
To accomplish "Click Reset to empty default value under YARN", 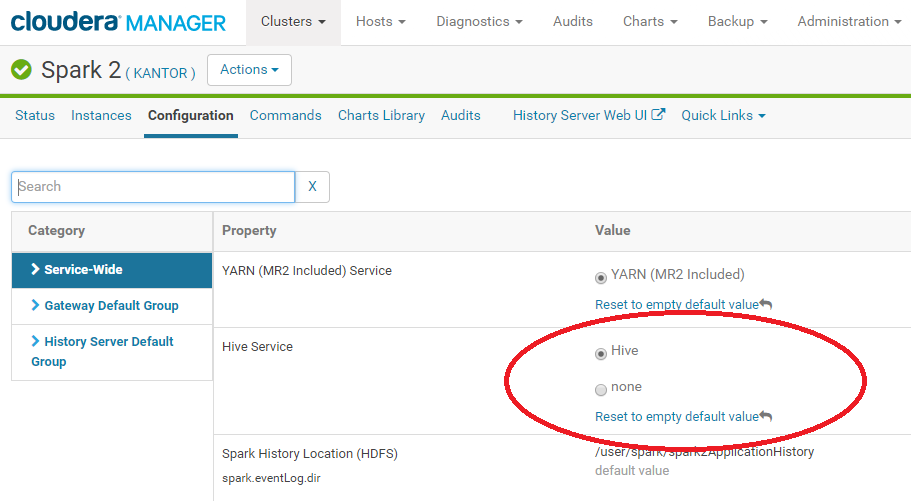I will [677, 305].
